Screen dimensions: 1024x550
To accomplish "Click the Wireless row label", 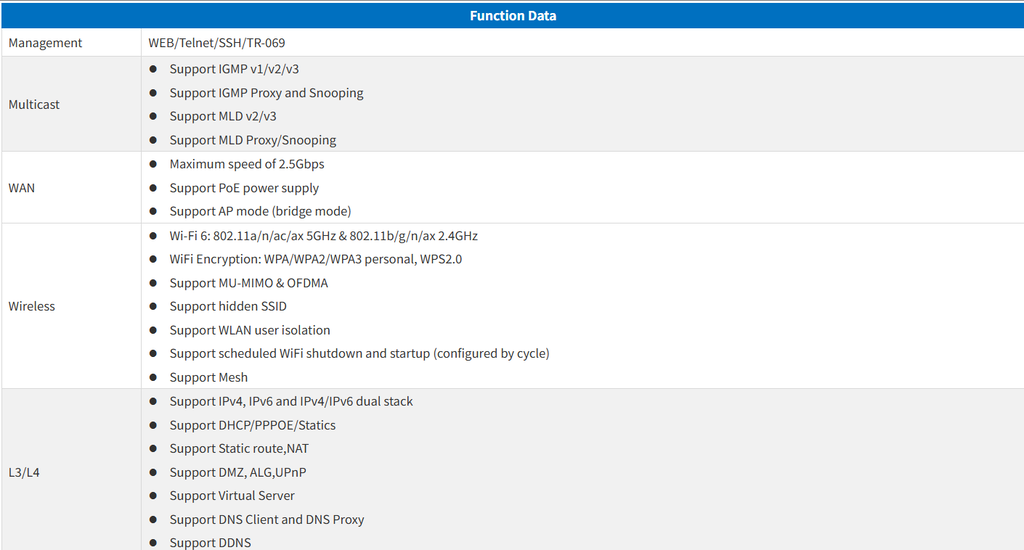I will (31, 306).
